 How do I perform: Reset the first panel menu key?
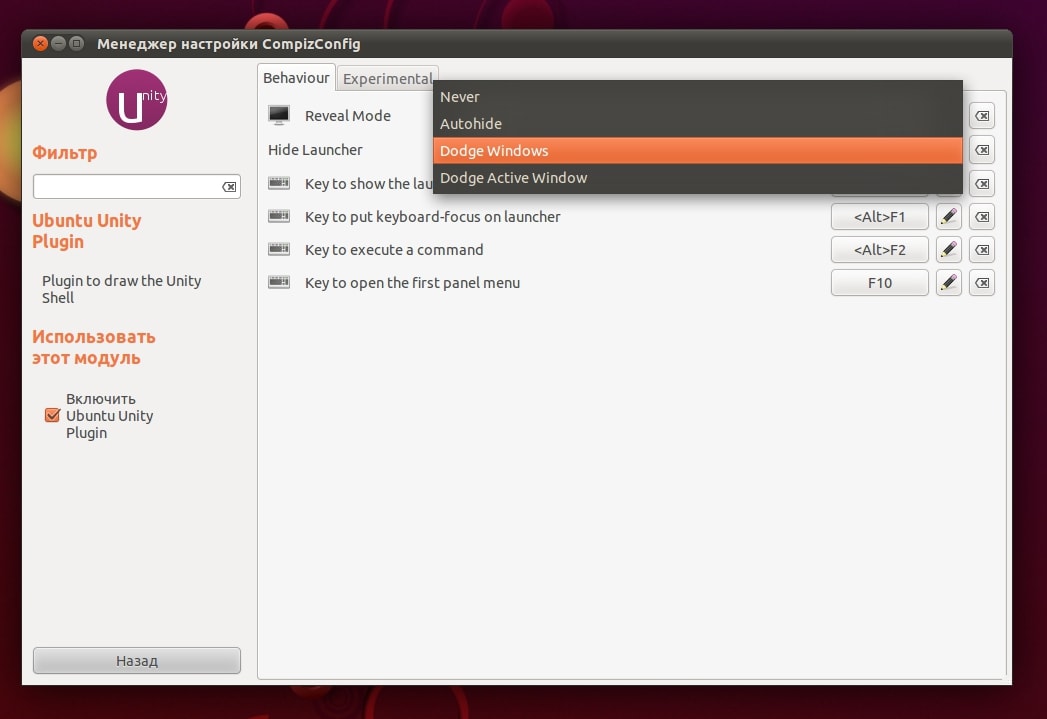(x=982, y=282)
